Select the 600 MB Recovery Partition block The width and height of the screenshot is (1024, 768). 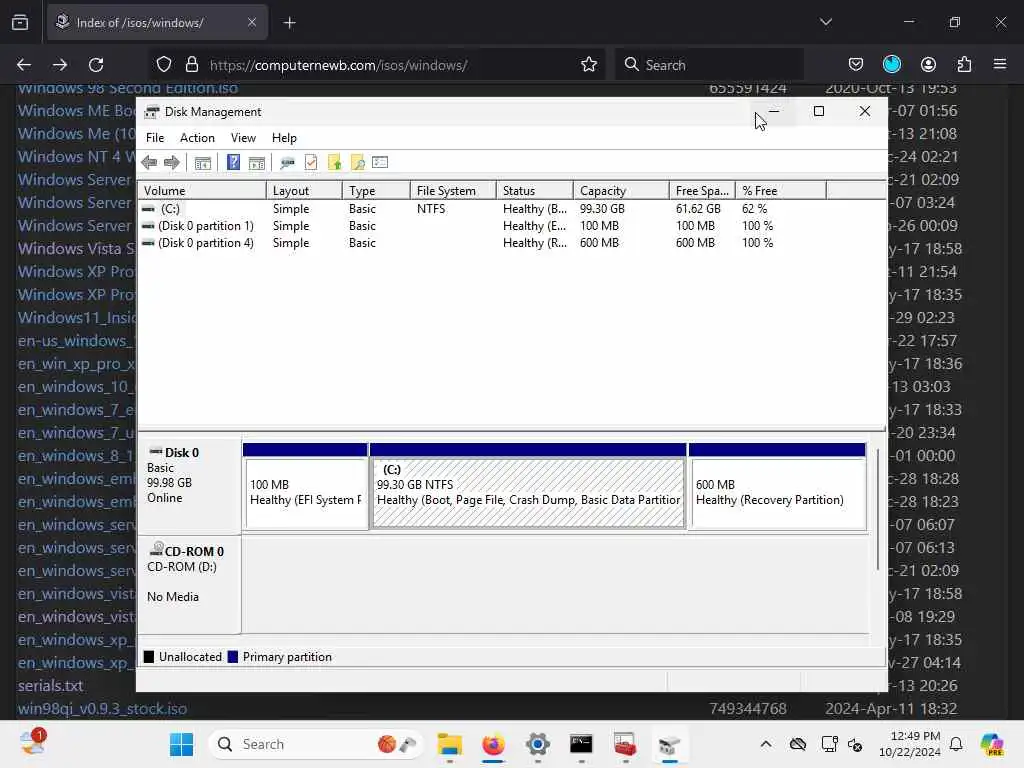(778, 487)
